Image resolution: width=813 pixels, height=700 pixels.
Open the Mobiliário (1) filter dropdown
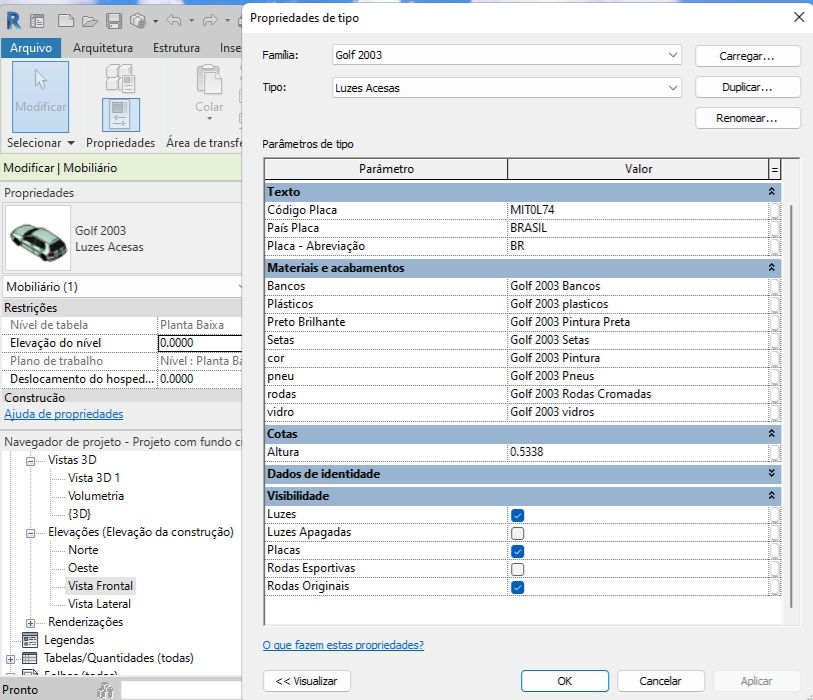pos(122,287)
